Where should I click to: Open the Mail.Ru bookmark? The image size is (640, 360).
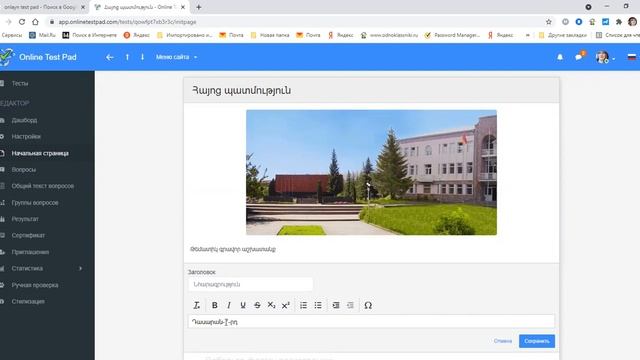[x=42, y=35]
